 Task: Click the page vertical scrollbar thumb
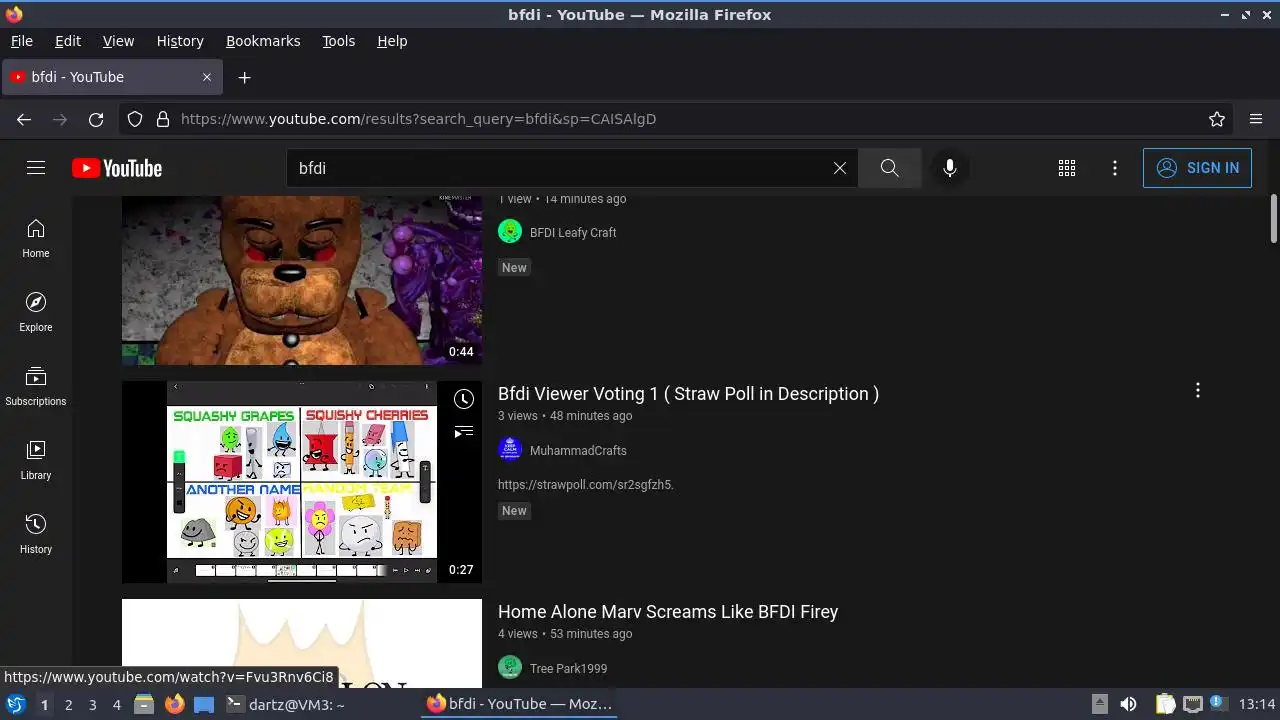[1274, 218]
